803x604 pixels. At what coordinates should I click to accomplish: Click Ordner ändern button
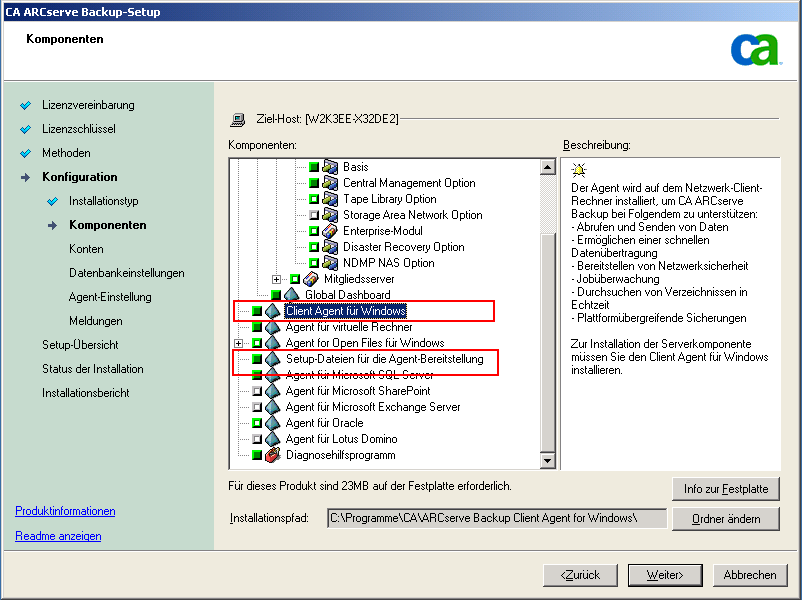pos(726,519)
